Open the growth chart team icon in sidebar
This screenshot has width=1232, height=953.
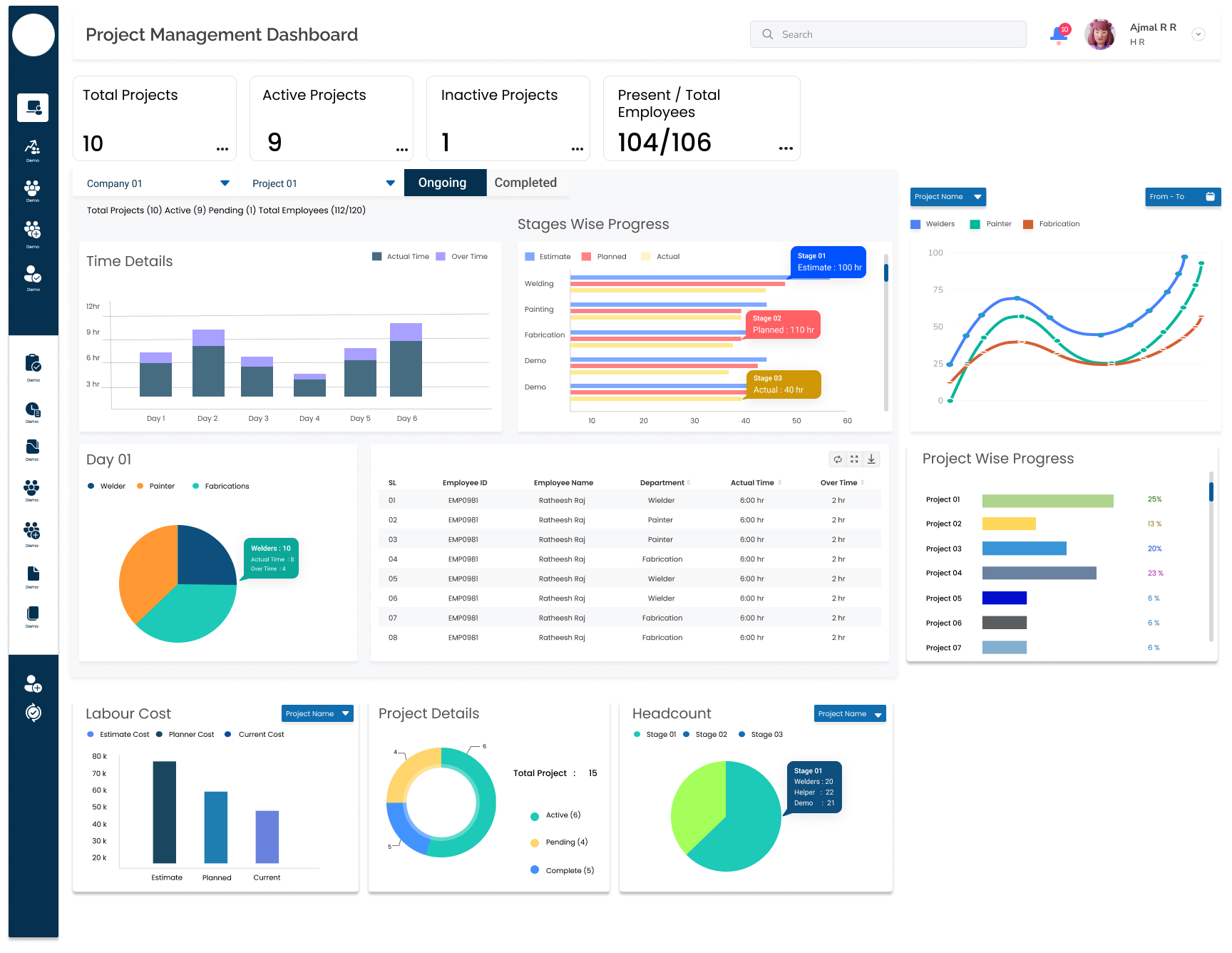[x=33, y=148]
